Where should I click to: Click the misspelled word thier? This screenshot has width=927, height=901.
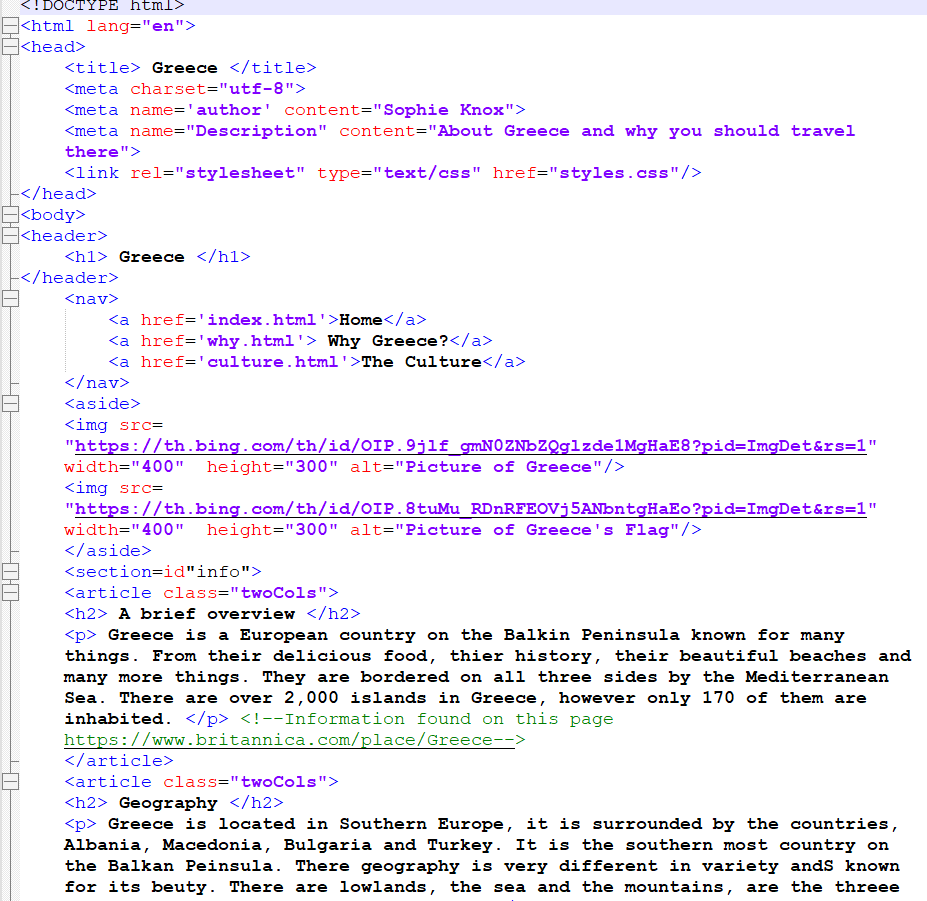[x=477, y=656]
